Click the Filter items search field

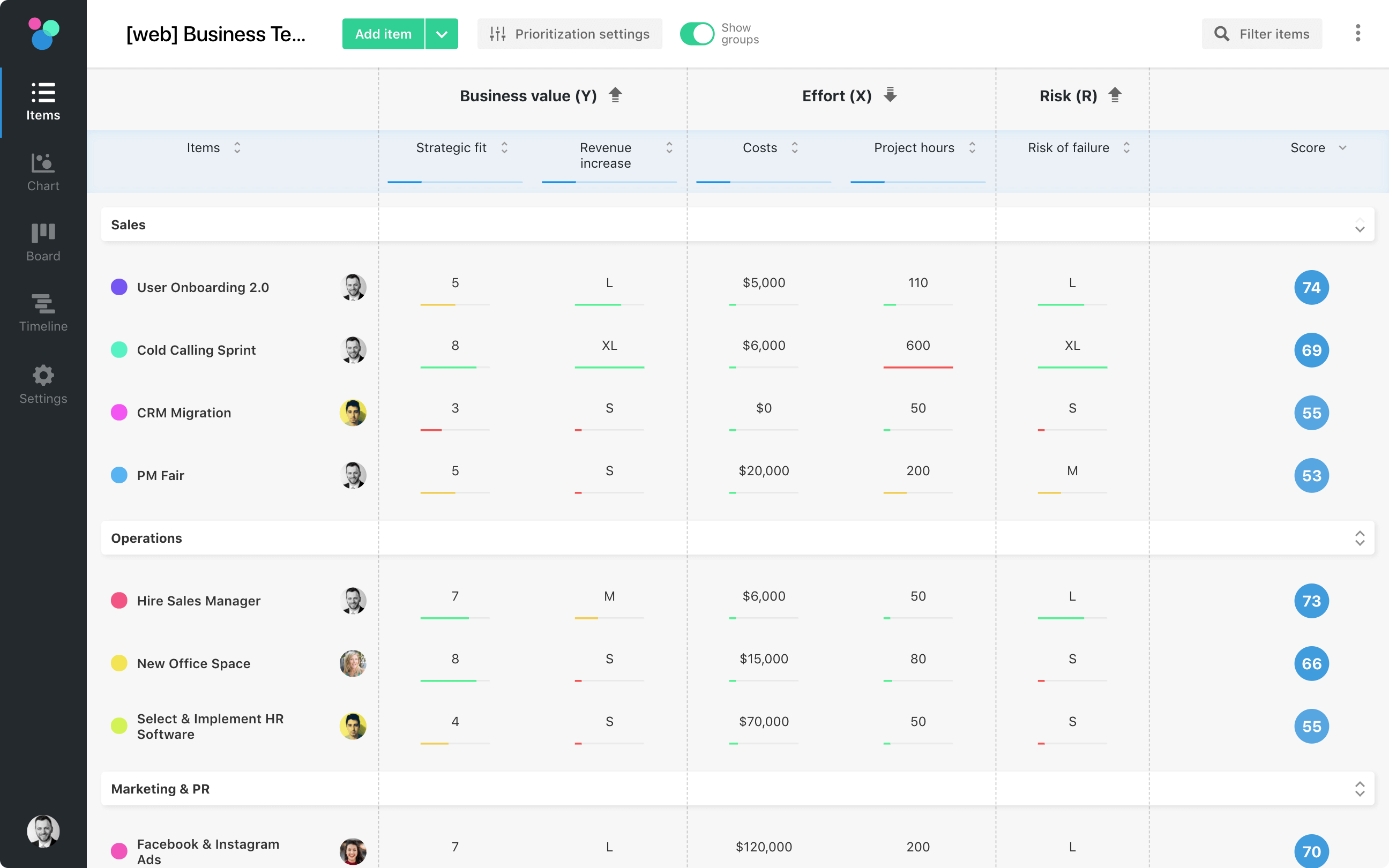1261,34
